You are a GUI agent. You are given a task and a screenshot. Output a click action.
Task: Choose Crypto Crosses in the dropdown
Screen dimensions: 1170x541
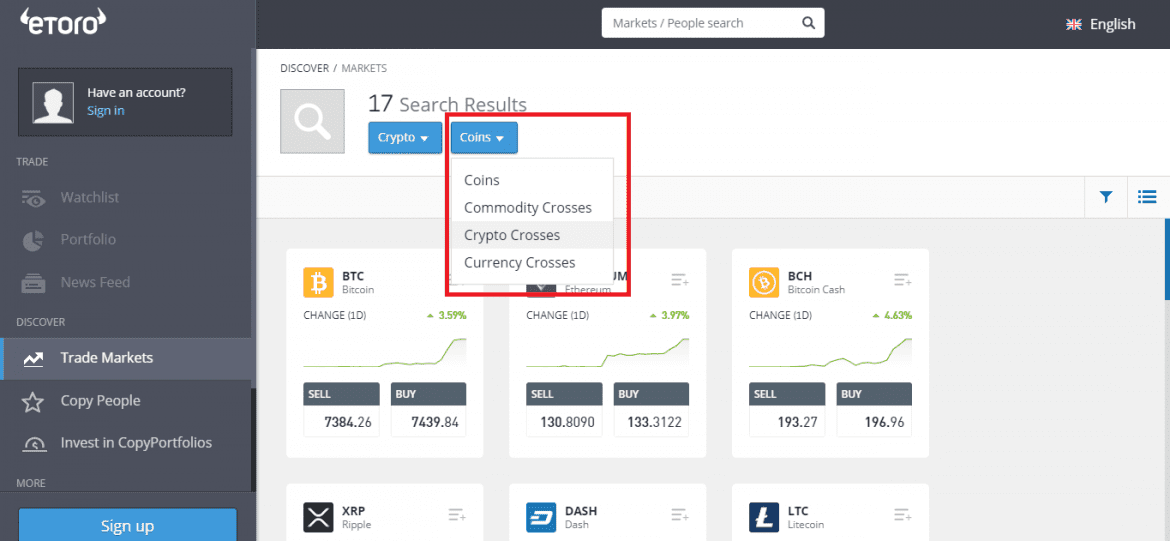click(532, 235)
